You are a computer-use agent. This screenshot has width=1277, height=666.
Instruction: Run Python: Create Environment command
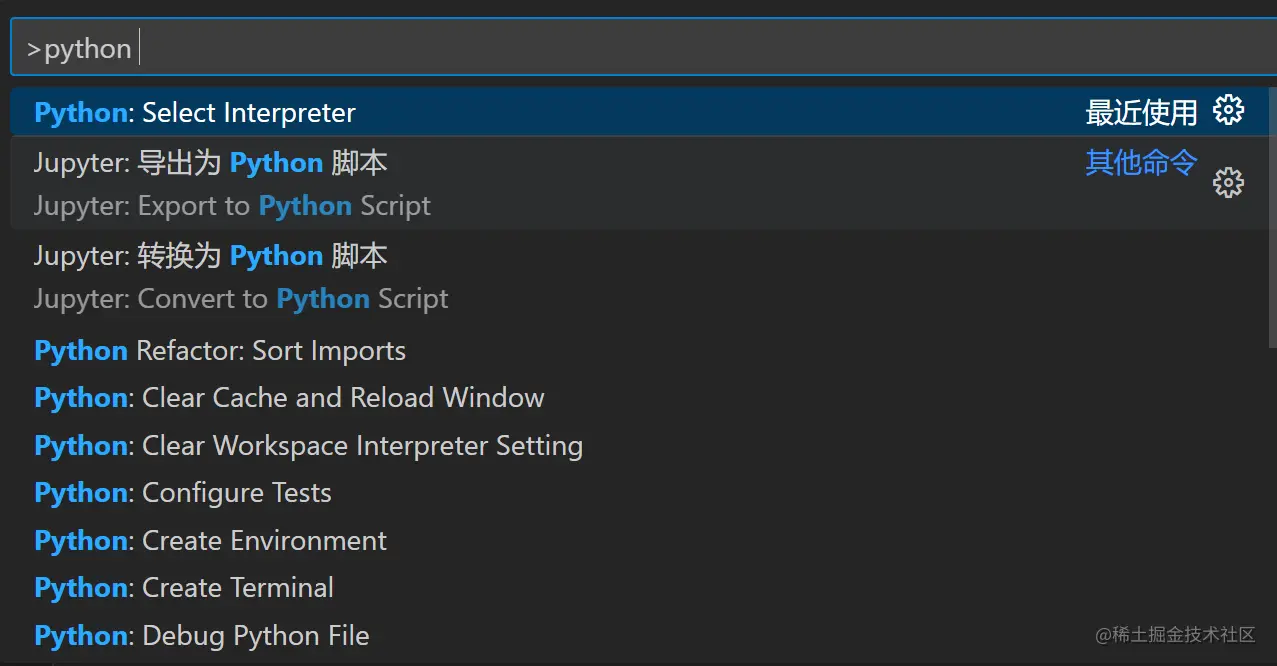coord(639,541)
